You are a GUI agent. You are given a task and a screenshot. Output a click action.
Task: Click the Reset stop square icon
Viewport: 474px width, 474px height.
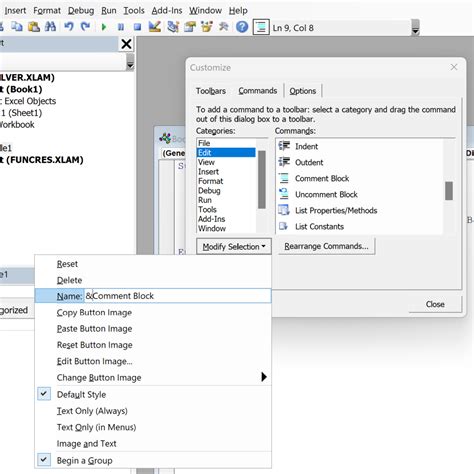tap(137, 27)
